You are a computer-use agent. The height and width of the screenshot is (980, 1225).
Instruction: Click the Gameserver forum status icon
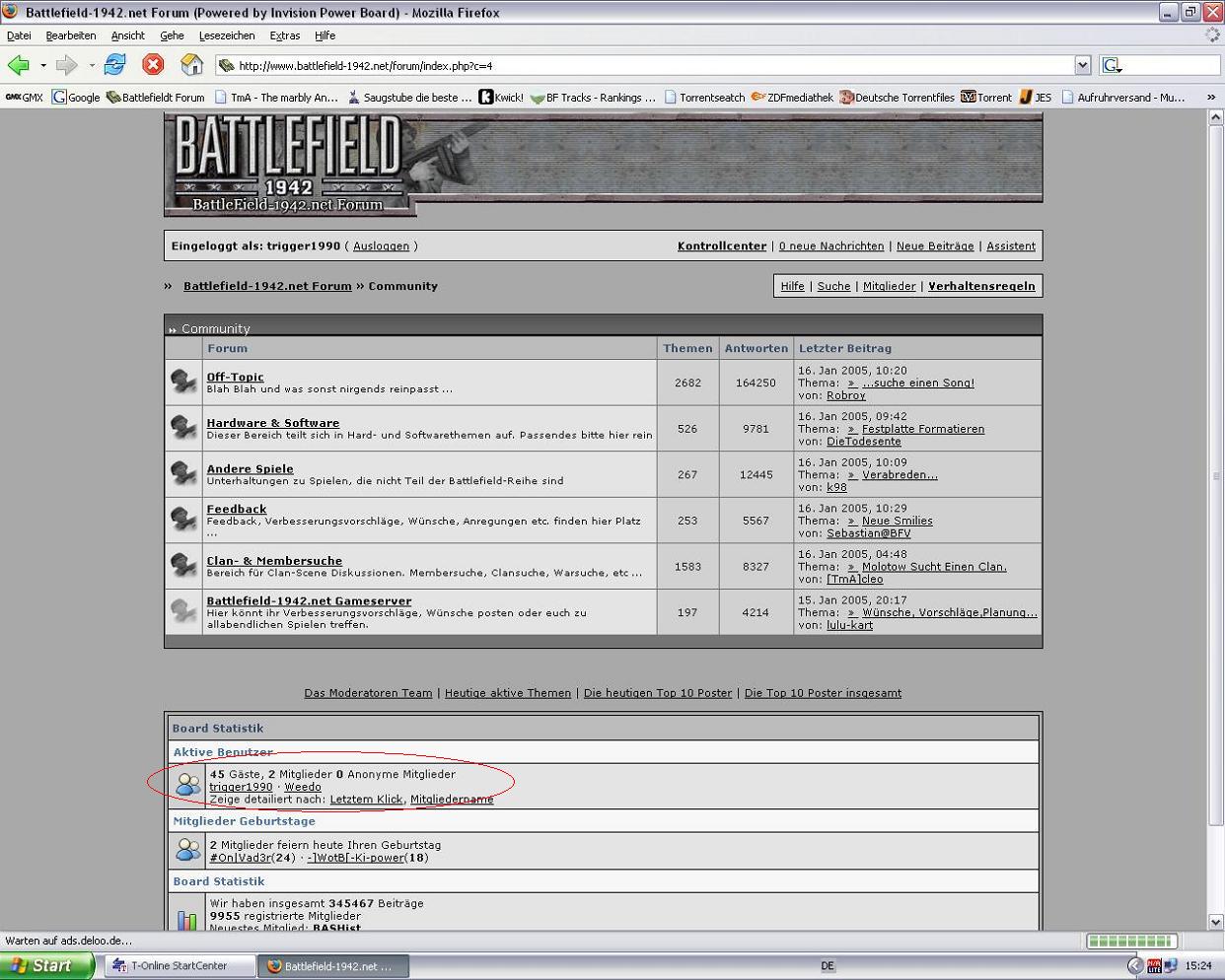click(183, 612)
